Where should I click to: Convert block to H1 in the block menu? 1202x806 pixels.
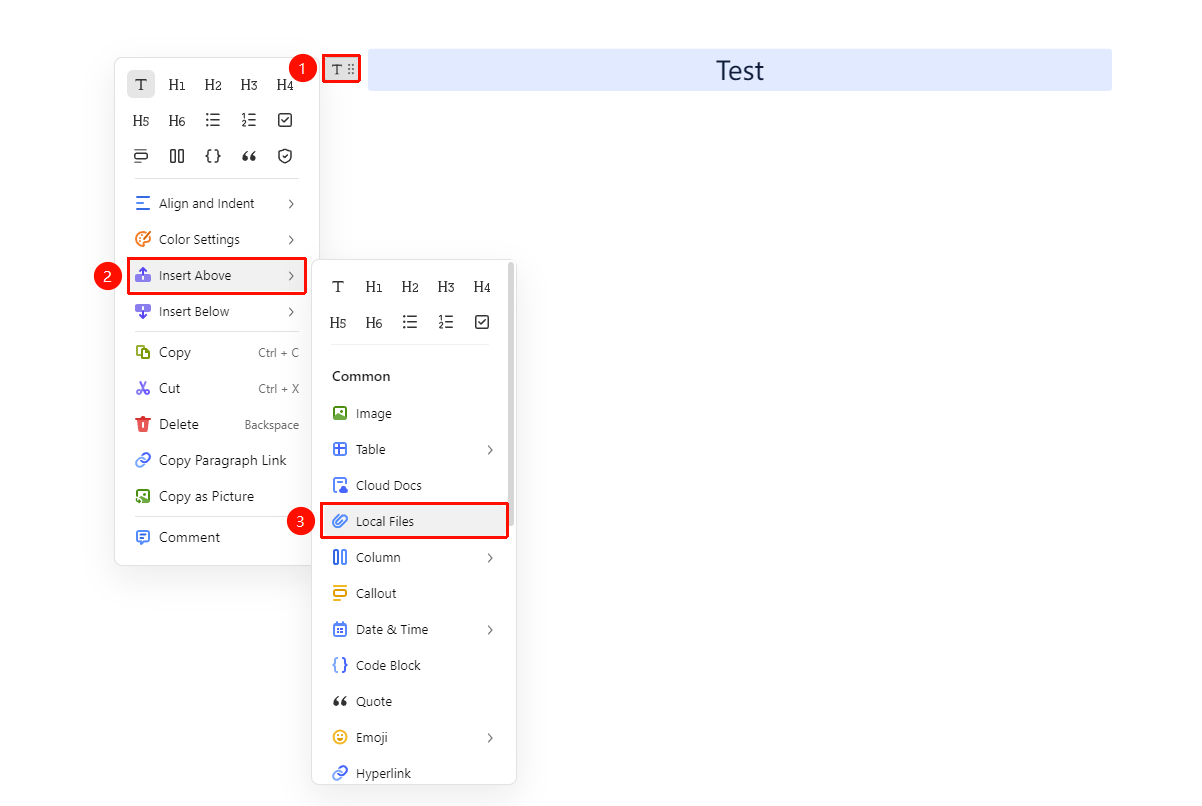[x=177, y=84]
